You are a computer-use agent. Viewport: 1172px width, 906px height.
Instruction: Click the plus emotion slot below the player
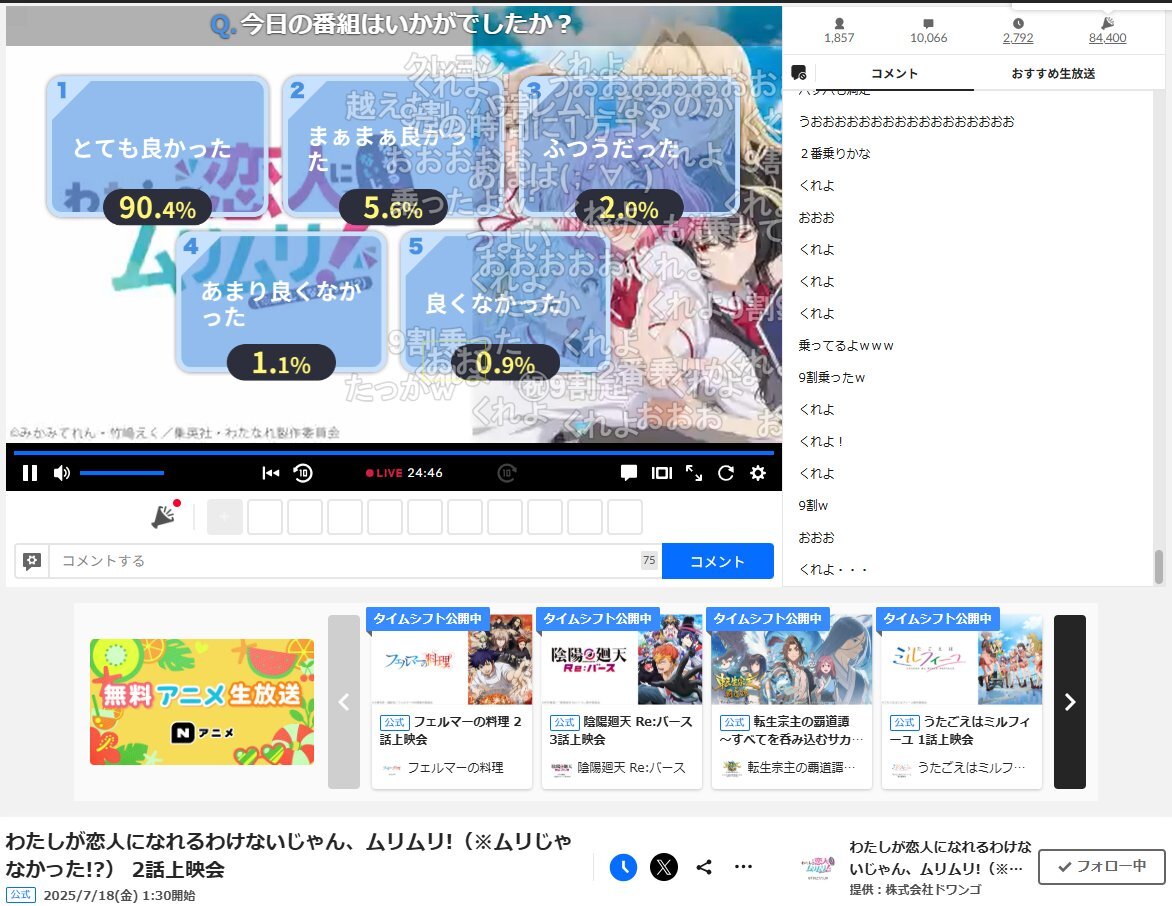pos(224,517)
